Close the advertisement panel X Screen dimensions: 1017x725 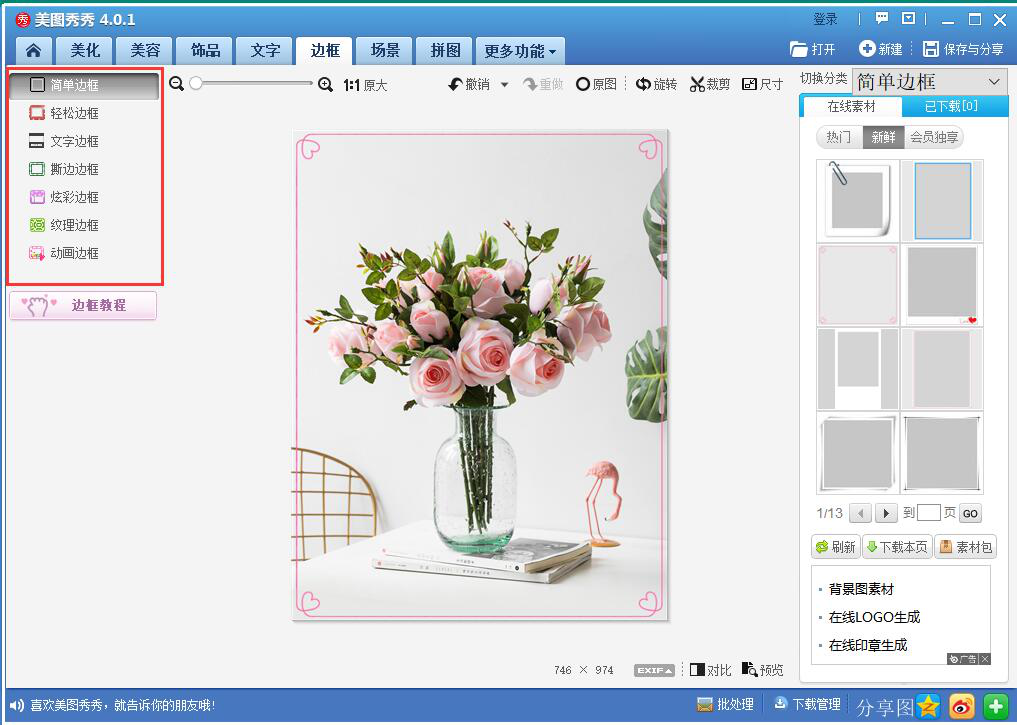click(985, 659)
